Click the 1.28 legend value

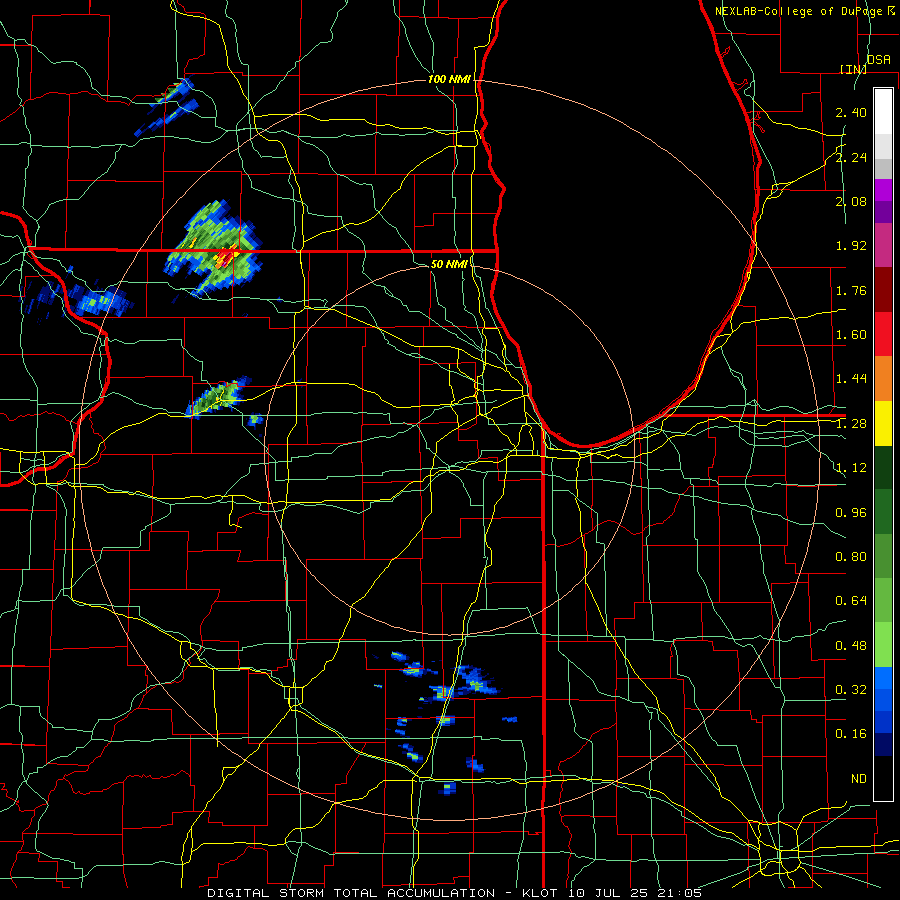click(851, 424)
